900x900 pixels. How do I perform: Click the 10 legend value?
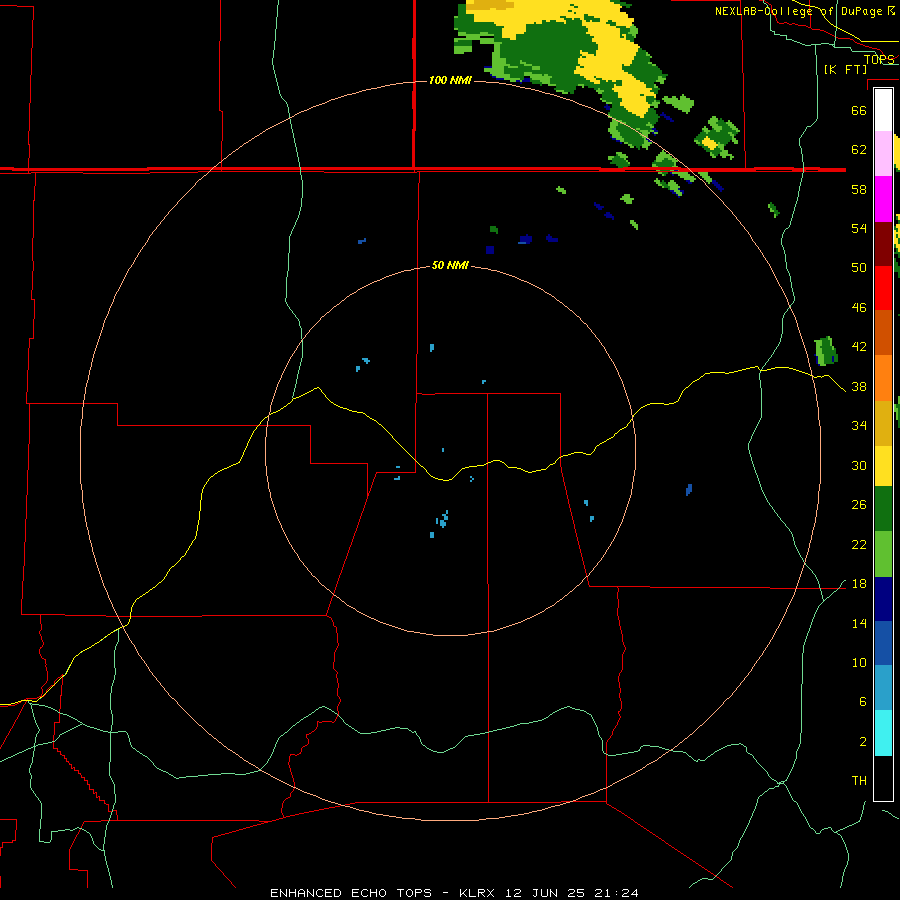859,663
